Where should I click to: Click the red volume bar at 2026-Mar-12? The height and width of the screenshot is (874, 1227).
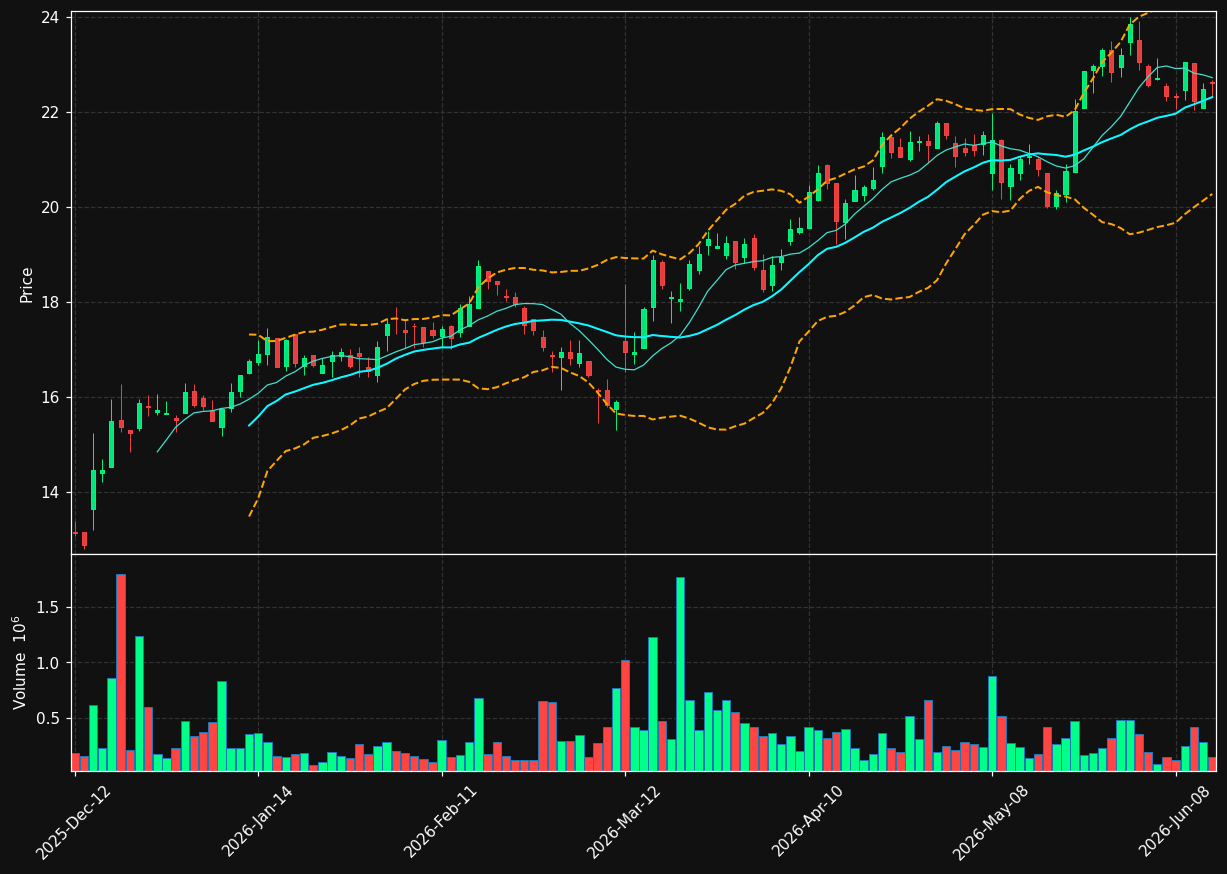pyautogui.click(x=625, y=715)
